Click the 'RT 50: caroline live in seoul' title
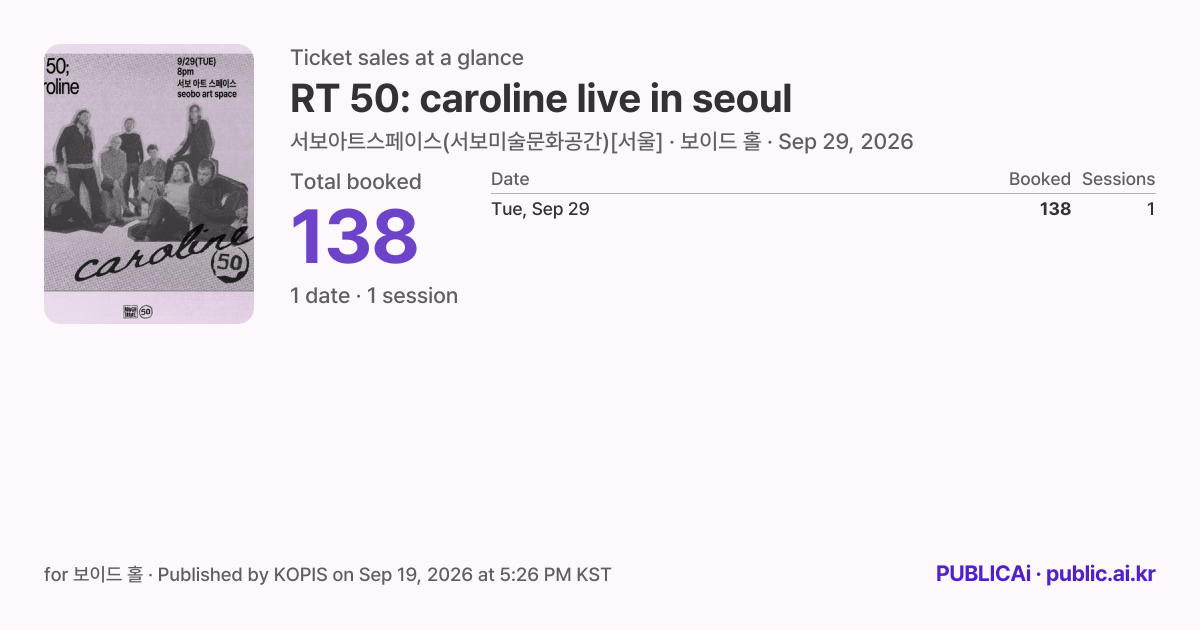This screenshot has height=630, width=1200. (541, 99)
